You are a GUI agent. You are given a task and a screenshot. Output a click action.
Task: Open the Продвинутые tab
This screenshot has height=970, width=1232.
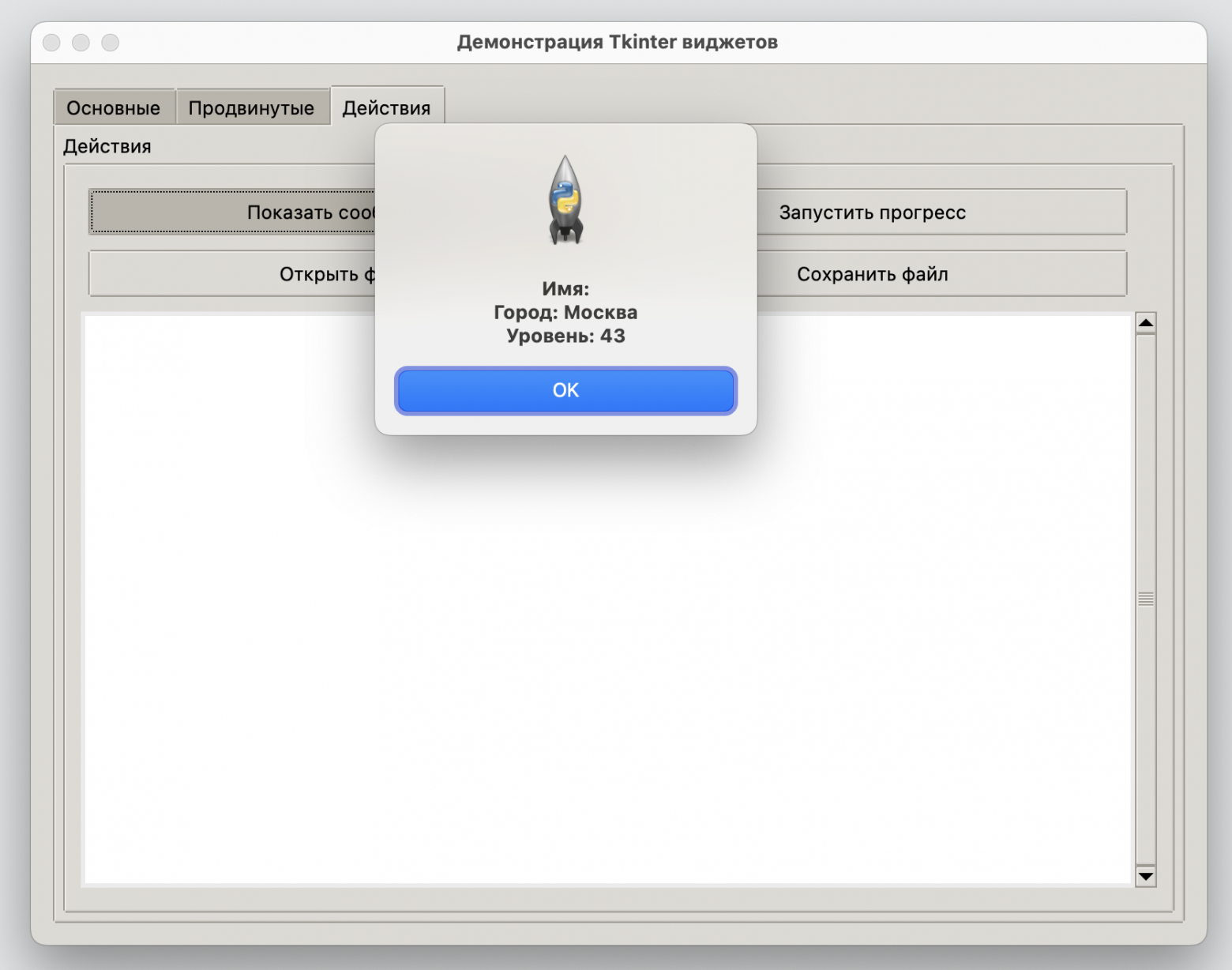251,107
